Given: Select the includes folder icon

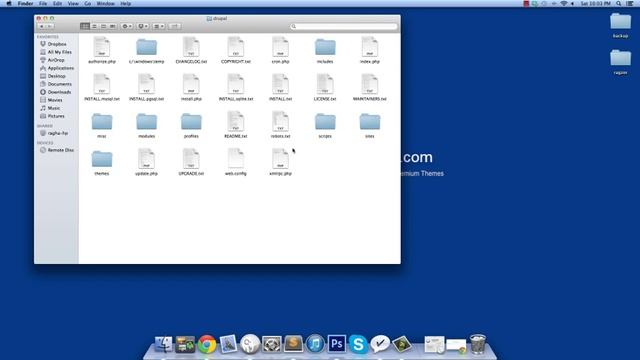Looking at the screenshot, I should [325, 47].
